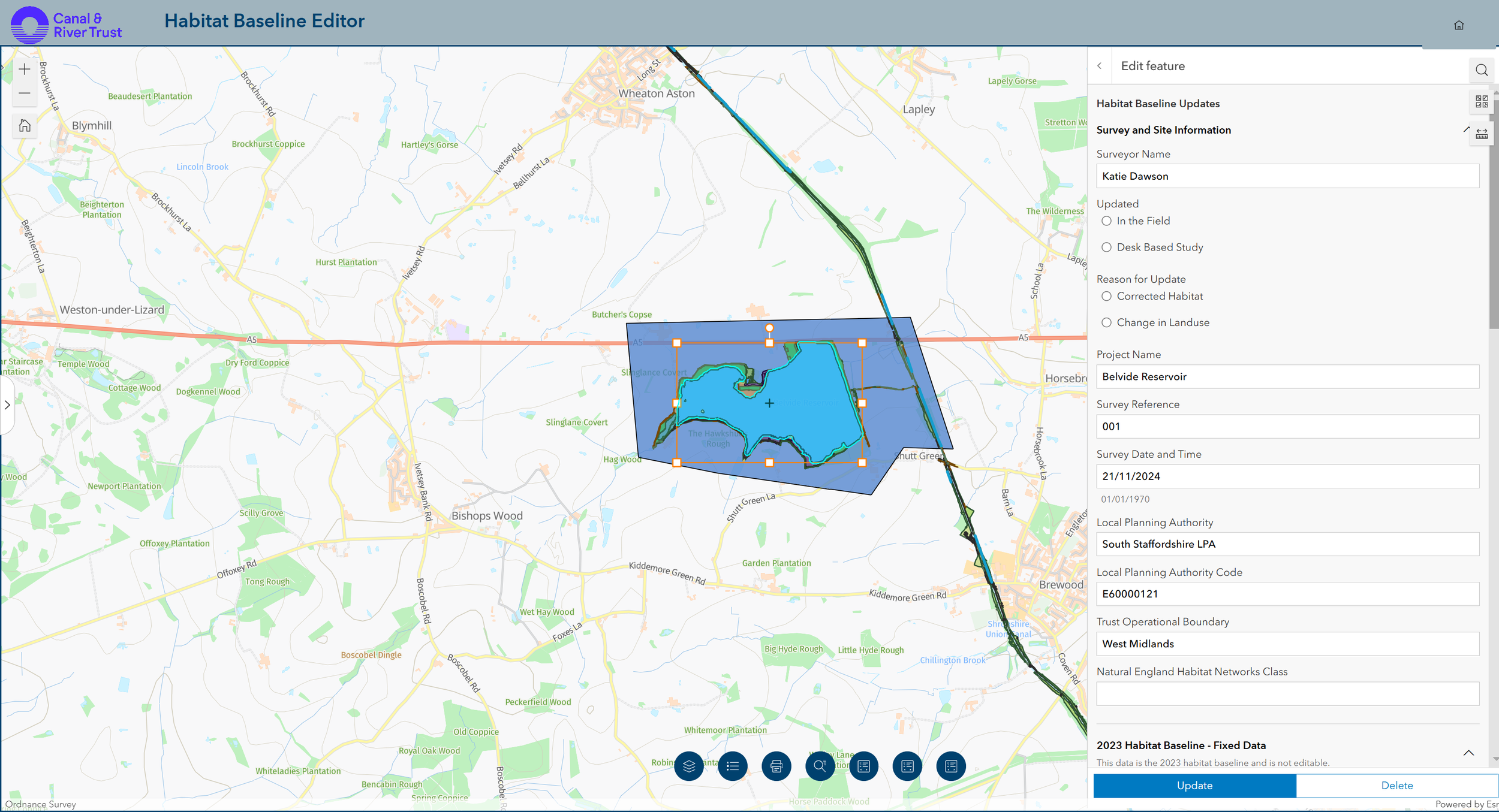The width and height of the screenshot is (1499, 812).
Task: Select the In the Field option
Action: 1106,221
